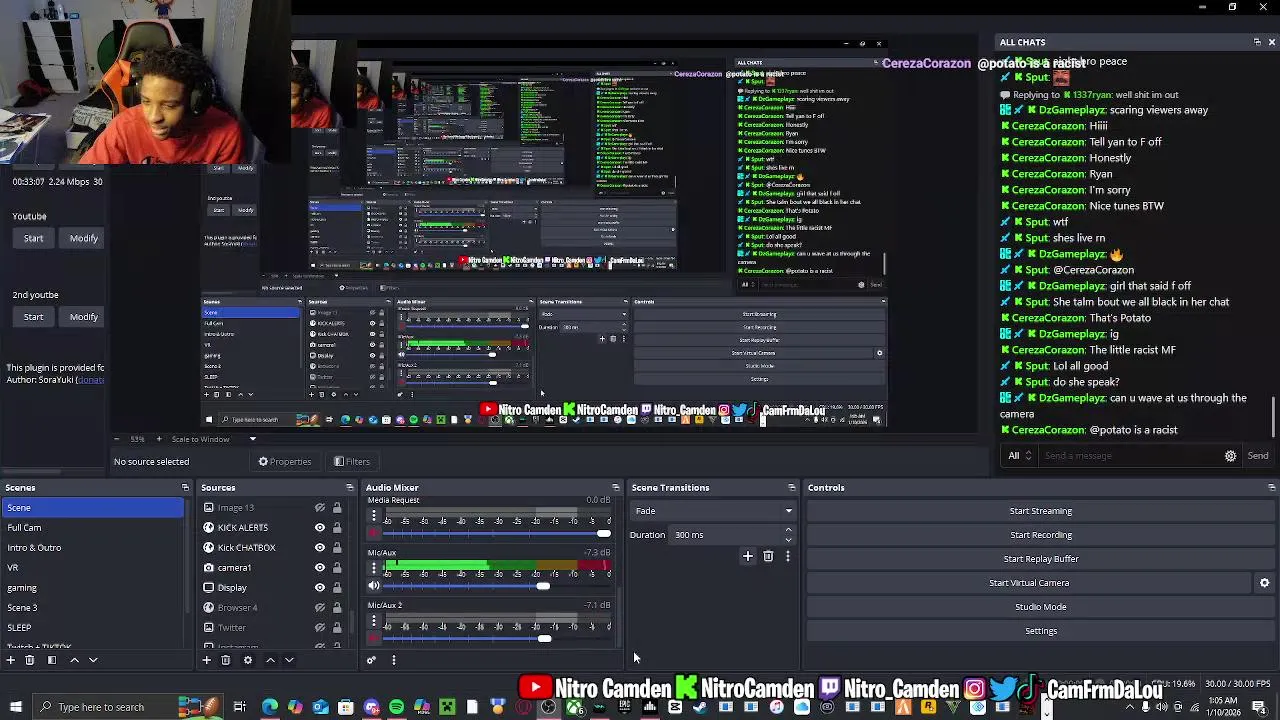This screenshot has width=1280, height=720.
Task: Pop out the chat dock window icon
Action: (x=1257, y=42)
